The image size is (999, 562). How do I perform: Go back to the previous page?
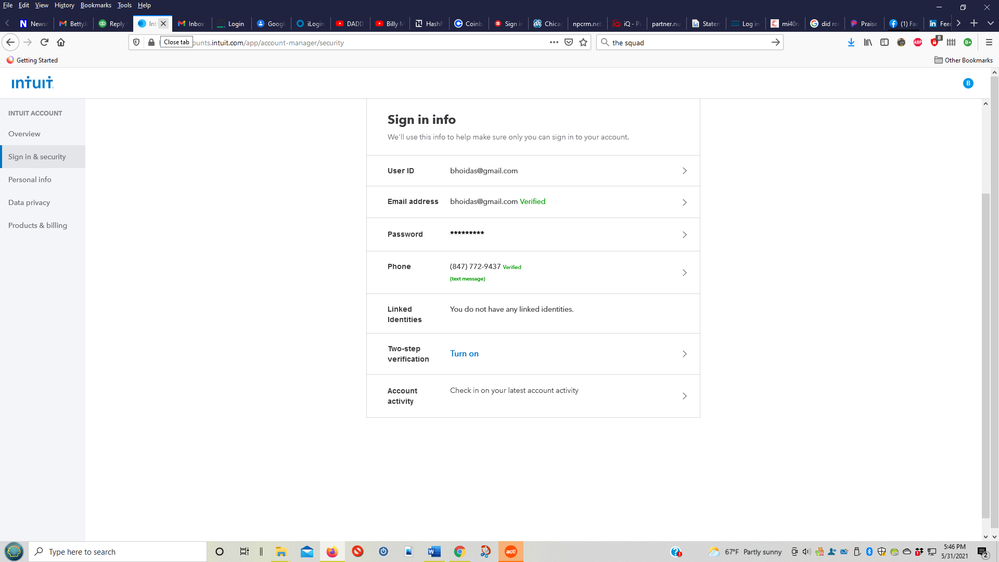click(x=10, y=42)
